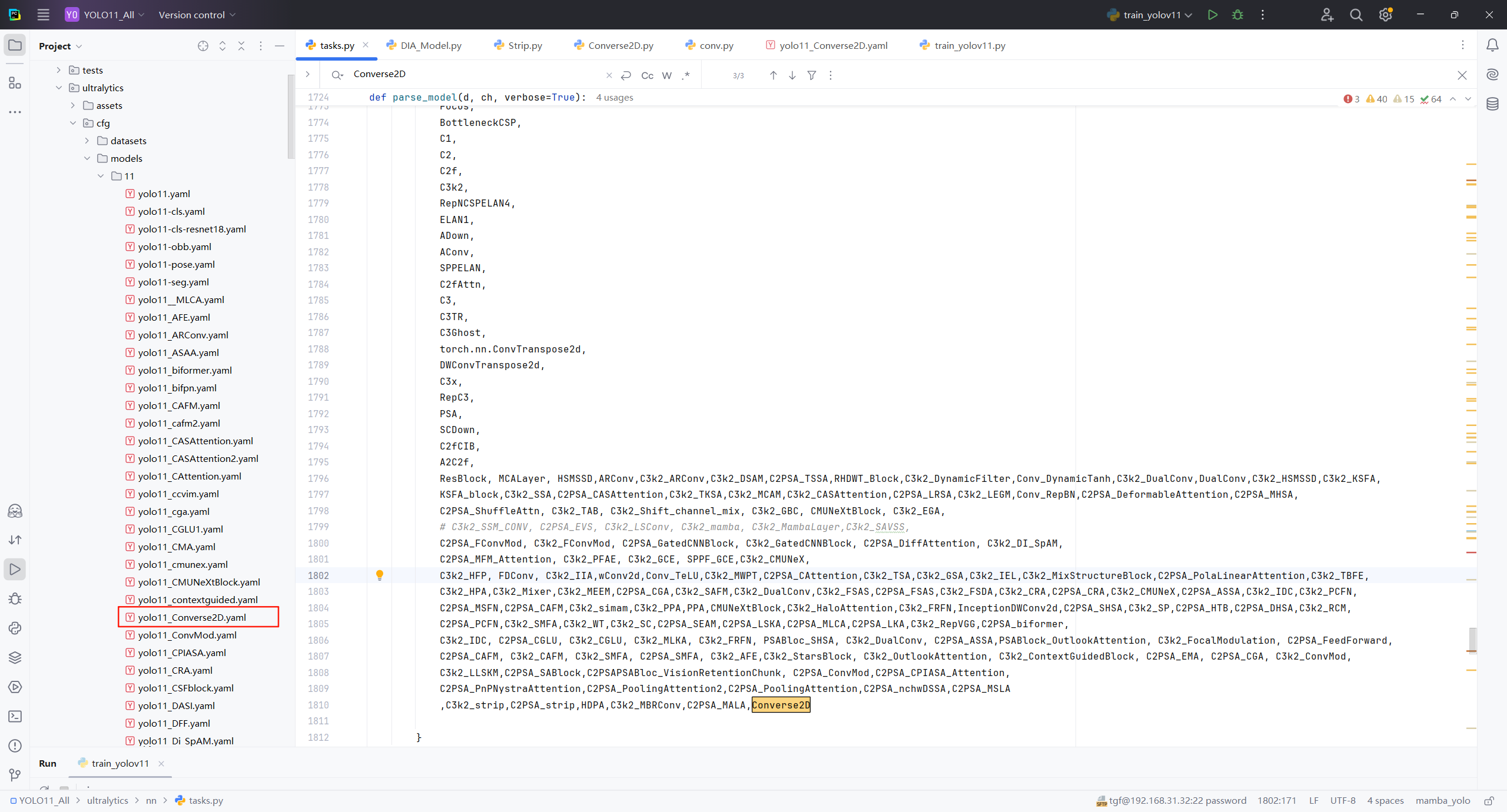Open the Python Packages tool window
Viewport: 1507px width, 812px height.
15,657
